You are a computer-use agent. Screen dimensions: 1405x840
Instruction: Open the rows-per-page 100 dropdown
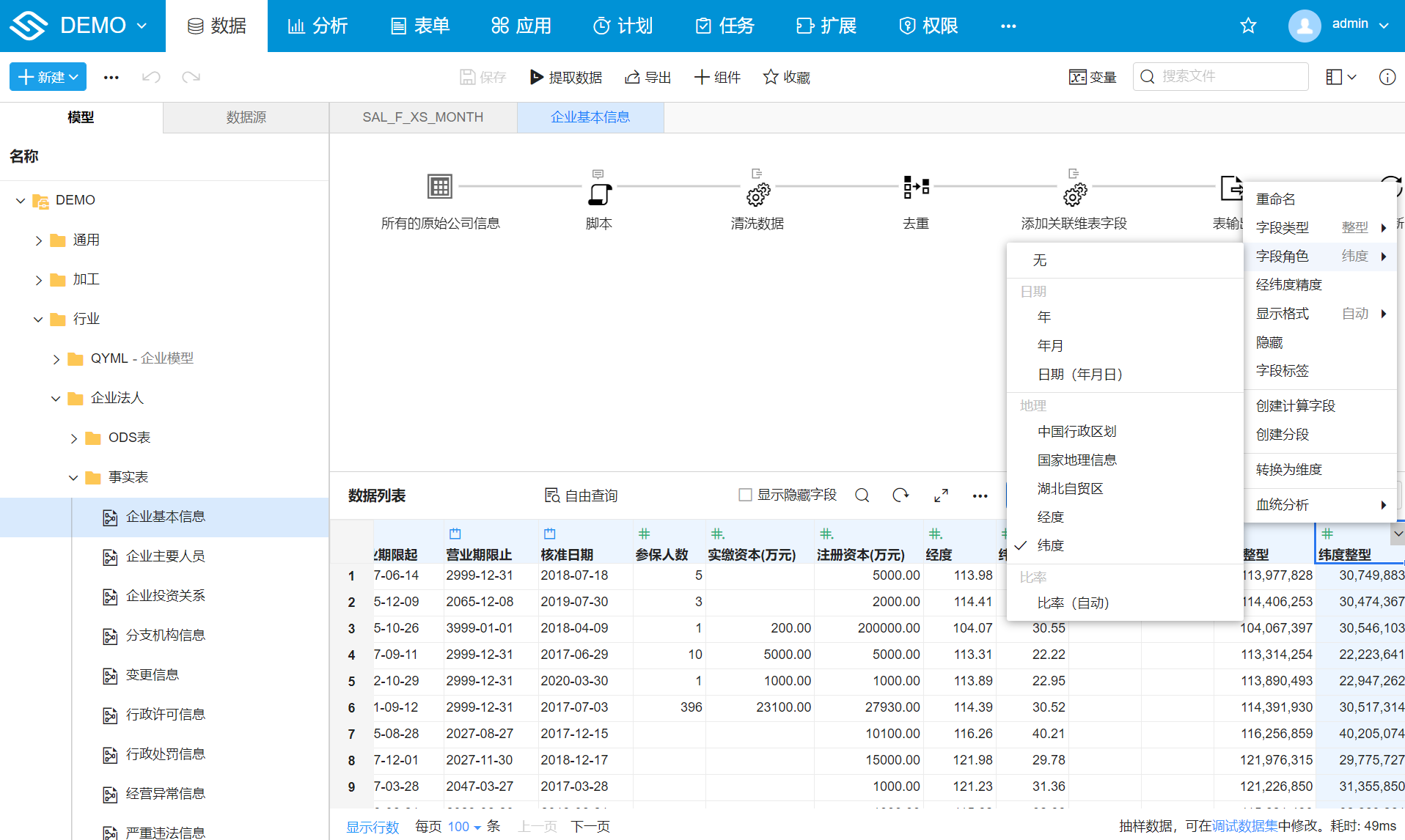[x=464, y=827]
